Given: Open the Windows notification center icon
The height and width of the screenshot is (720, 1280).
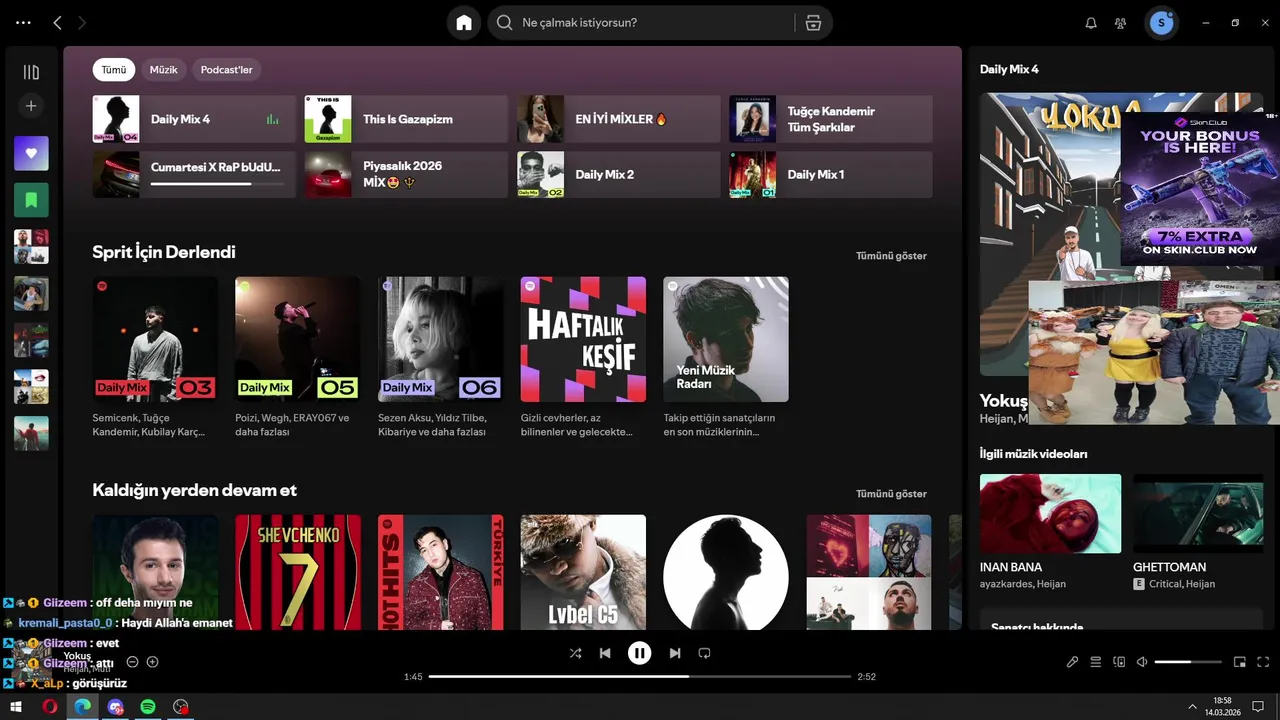Looking at the screenshot, I should click(x=1259, y=707).
